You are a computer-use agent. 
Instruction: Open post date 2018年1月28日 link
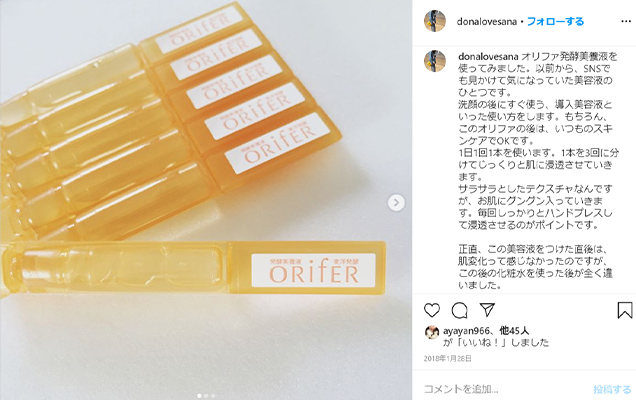(448, 359)
